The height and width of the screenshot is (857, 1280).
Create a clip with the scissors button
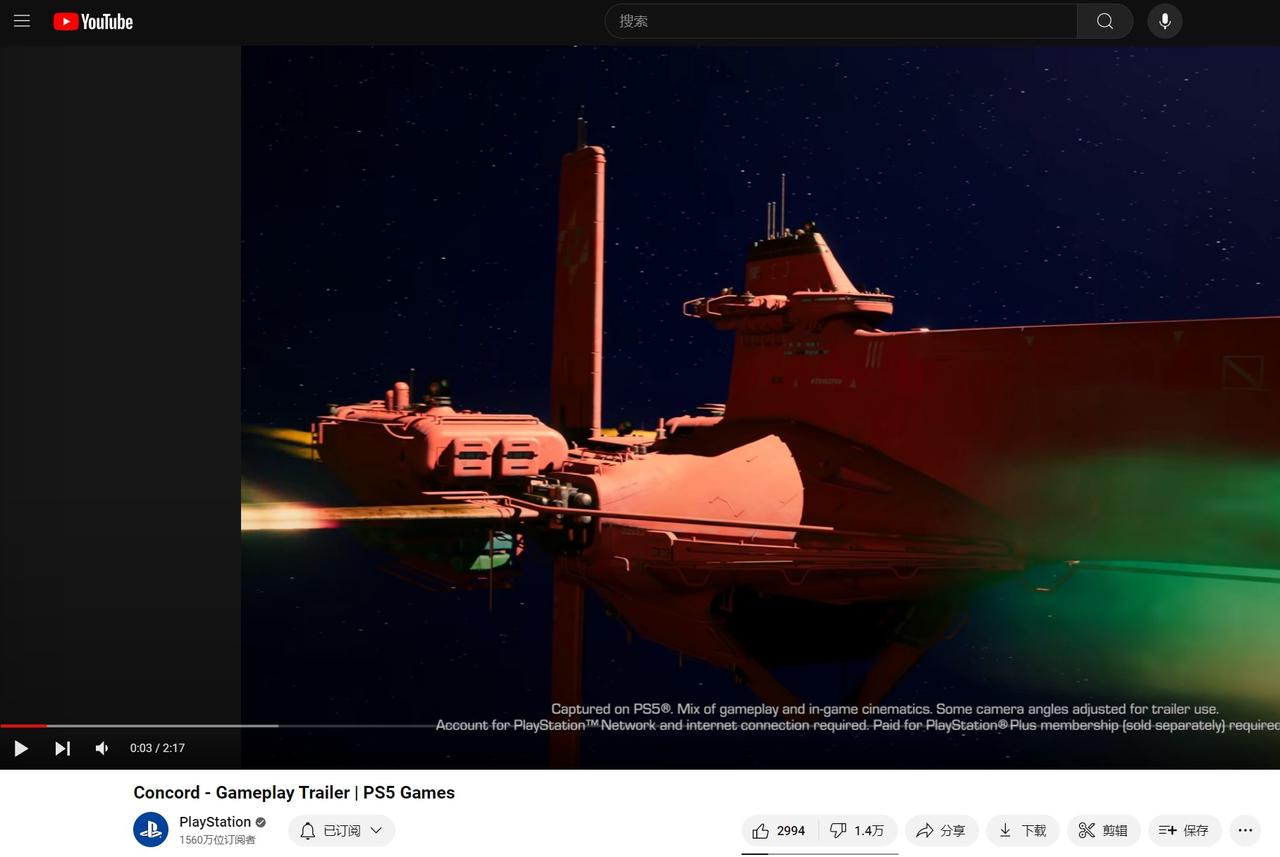(1103, 831)
